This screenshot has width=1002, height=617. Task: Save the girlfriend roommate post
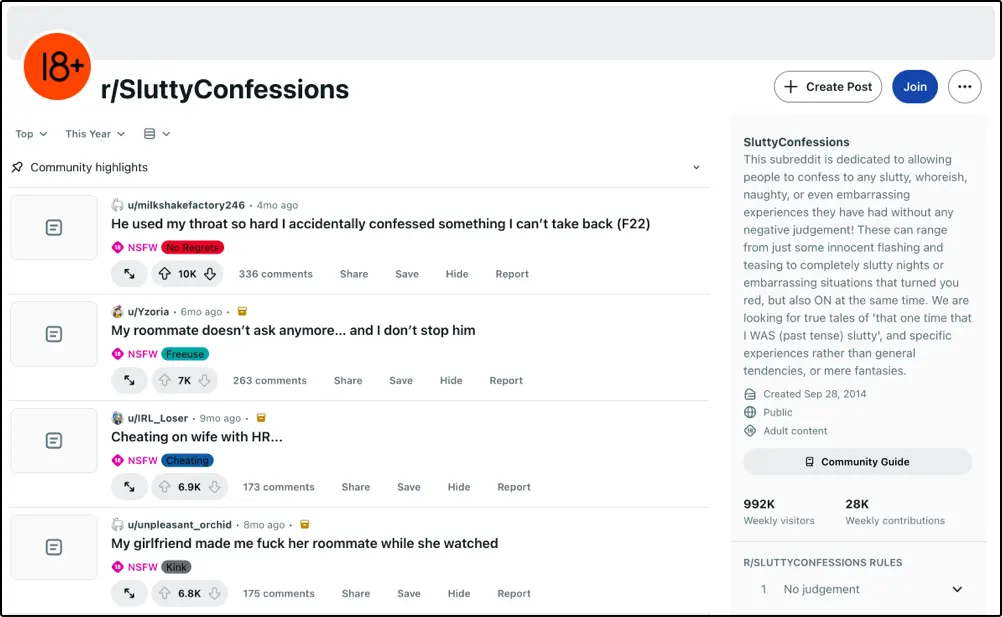pos(408,593)
